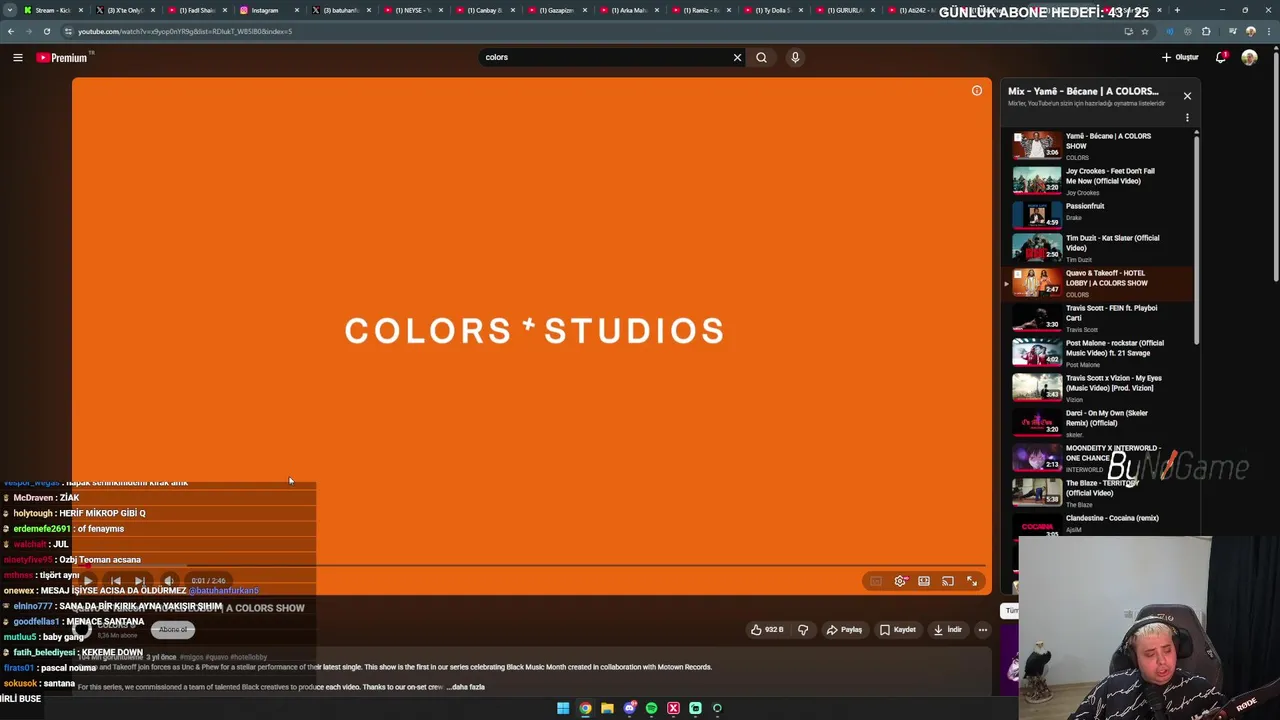Expand the description with '...daha fazla'
Viewport: 1280px width, 720px height.
point(466,688)
